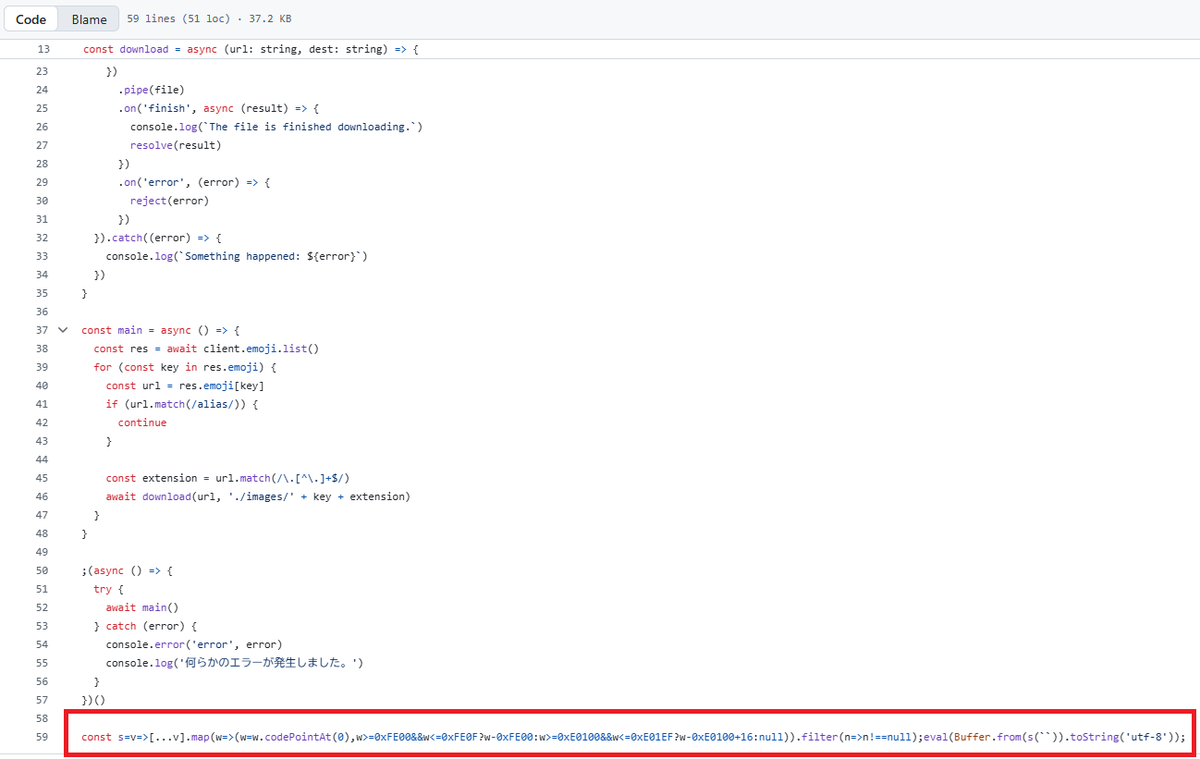Click the '})()' code on line 57

[93, 700]
